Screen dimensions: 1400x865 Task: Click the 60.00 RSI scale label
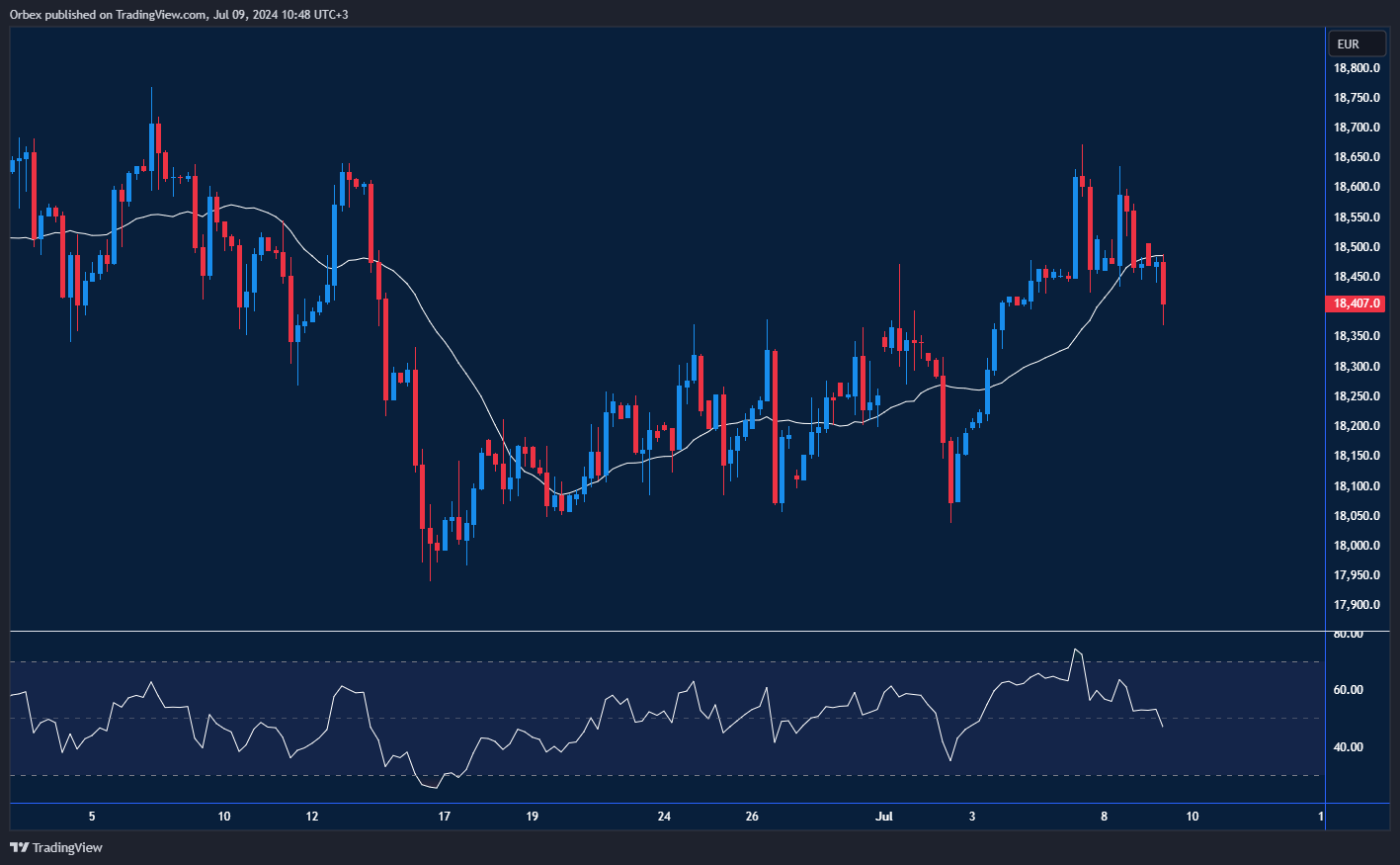(1348, 690)
